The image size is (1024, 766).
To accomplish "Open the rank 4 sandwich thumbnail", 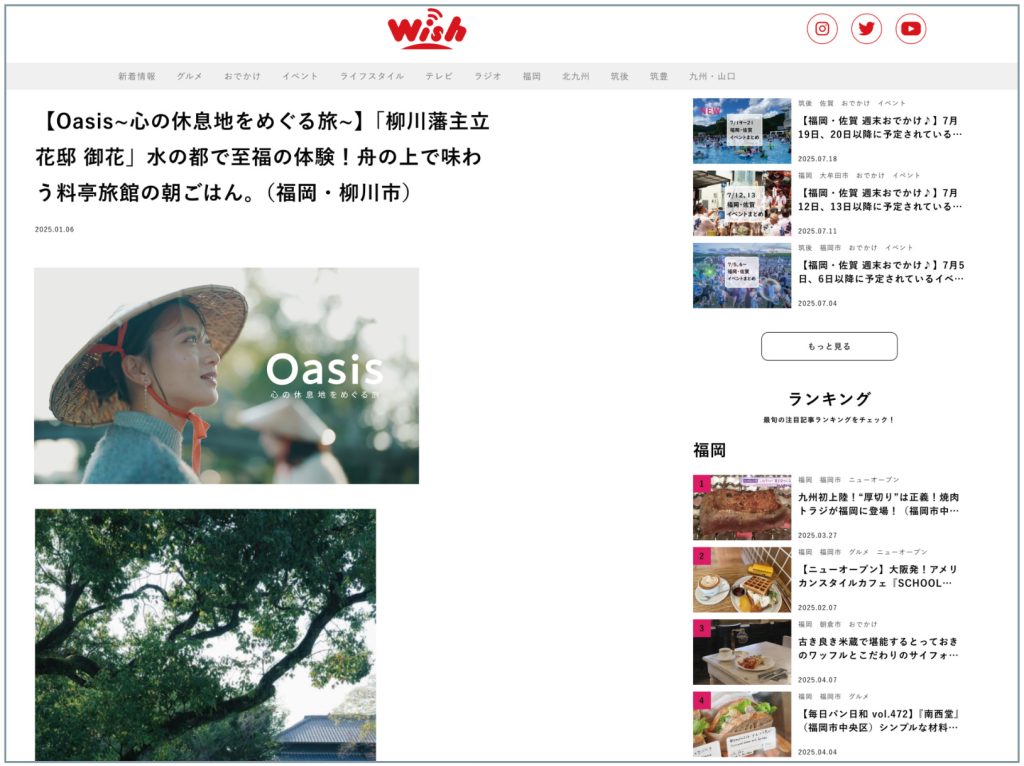I will click(x=742, y=723).
